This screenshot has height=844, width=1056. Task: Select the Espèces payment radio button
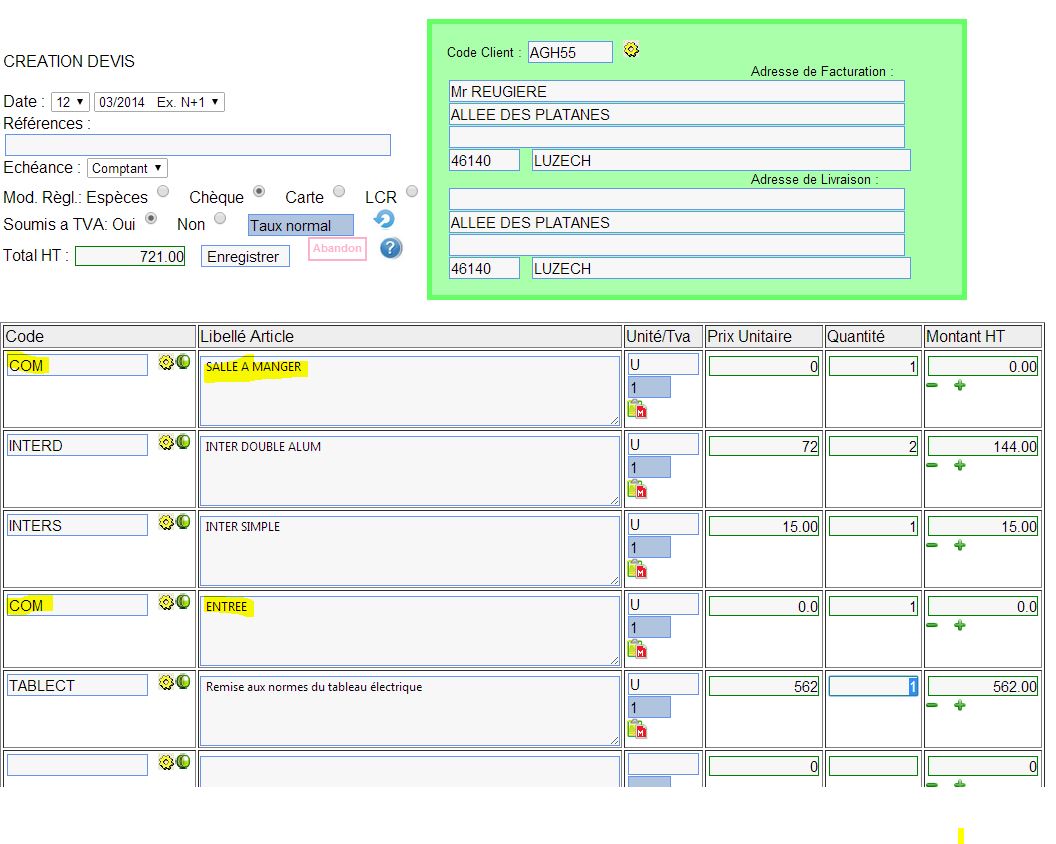coord(163,191)
